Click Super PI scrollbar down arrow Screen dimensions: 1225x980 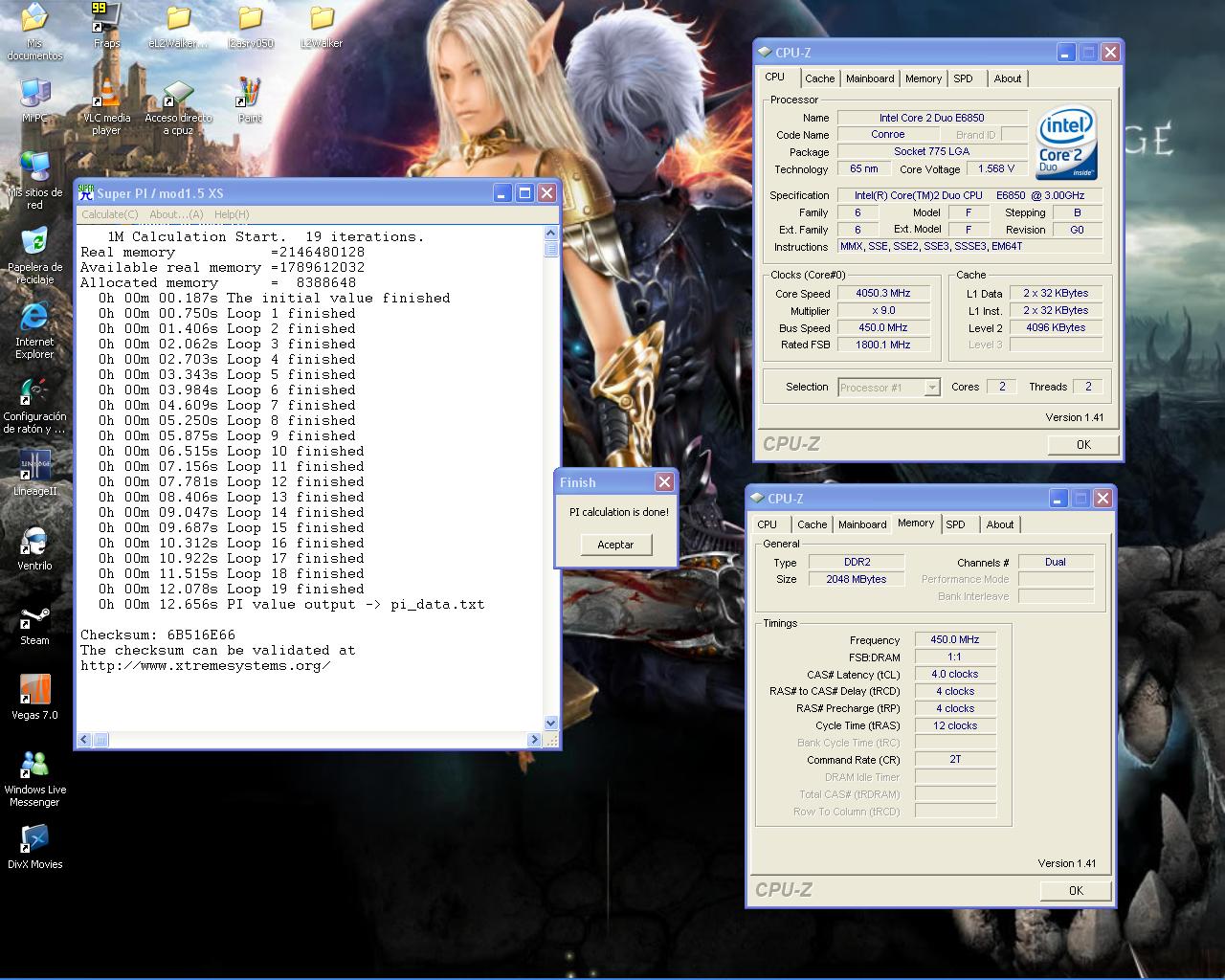550,724
